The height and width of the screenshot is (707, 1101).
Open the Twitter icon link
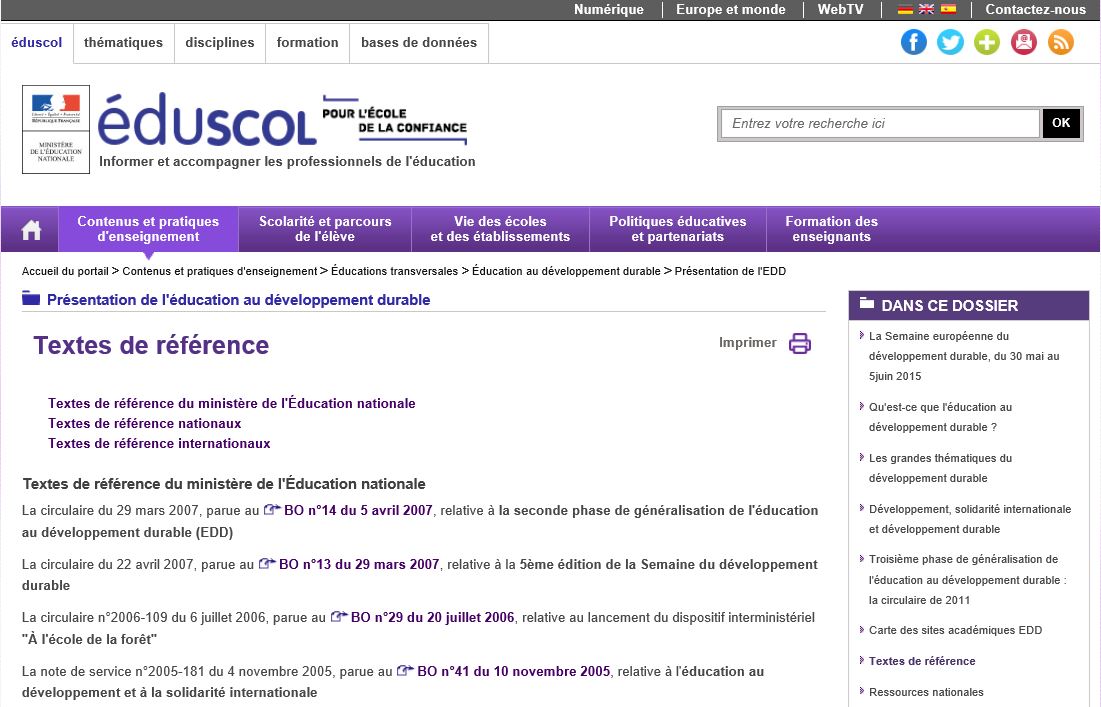click(950, 42)
